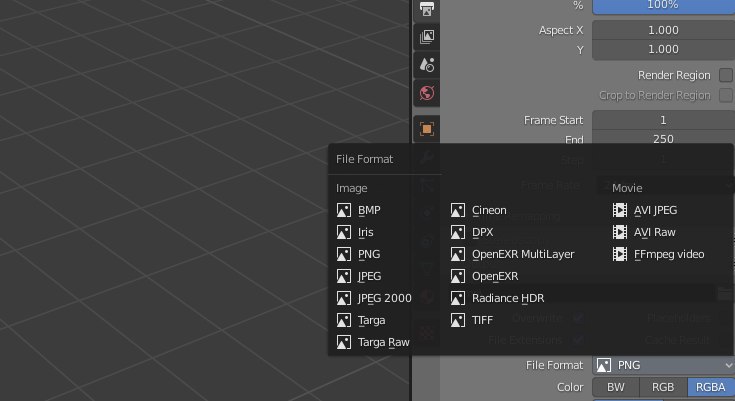Set color mode to RGB
The height and width of the screenshot is (401, 735).
click(x=663, y=387)
